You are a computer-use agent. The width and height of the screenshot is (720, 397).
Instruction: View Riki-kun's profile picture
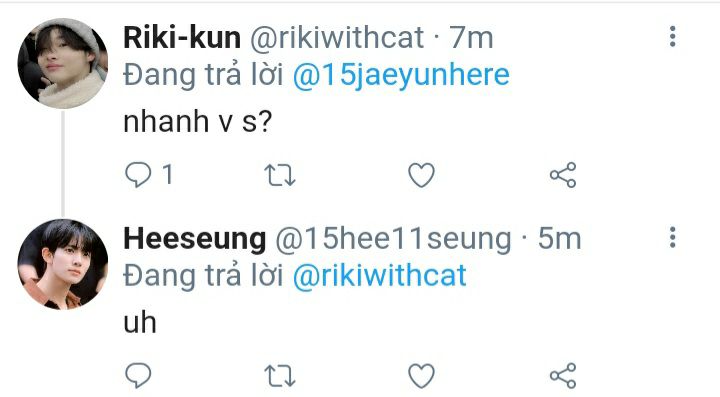pyautogui.click(x=63, y=63)
